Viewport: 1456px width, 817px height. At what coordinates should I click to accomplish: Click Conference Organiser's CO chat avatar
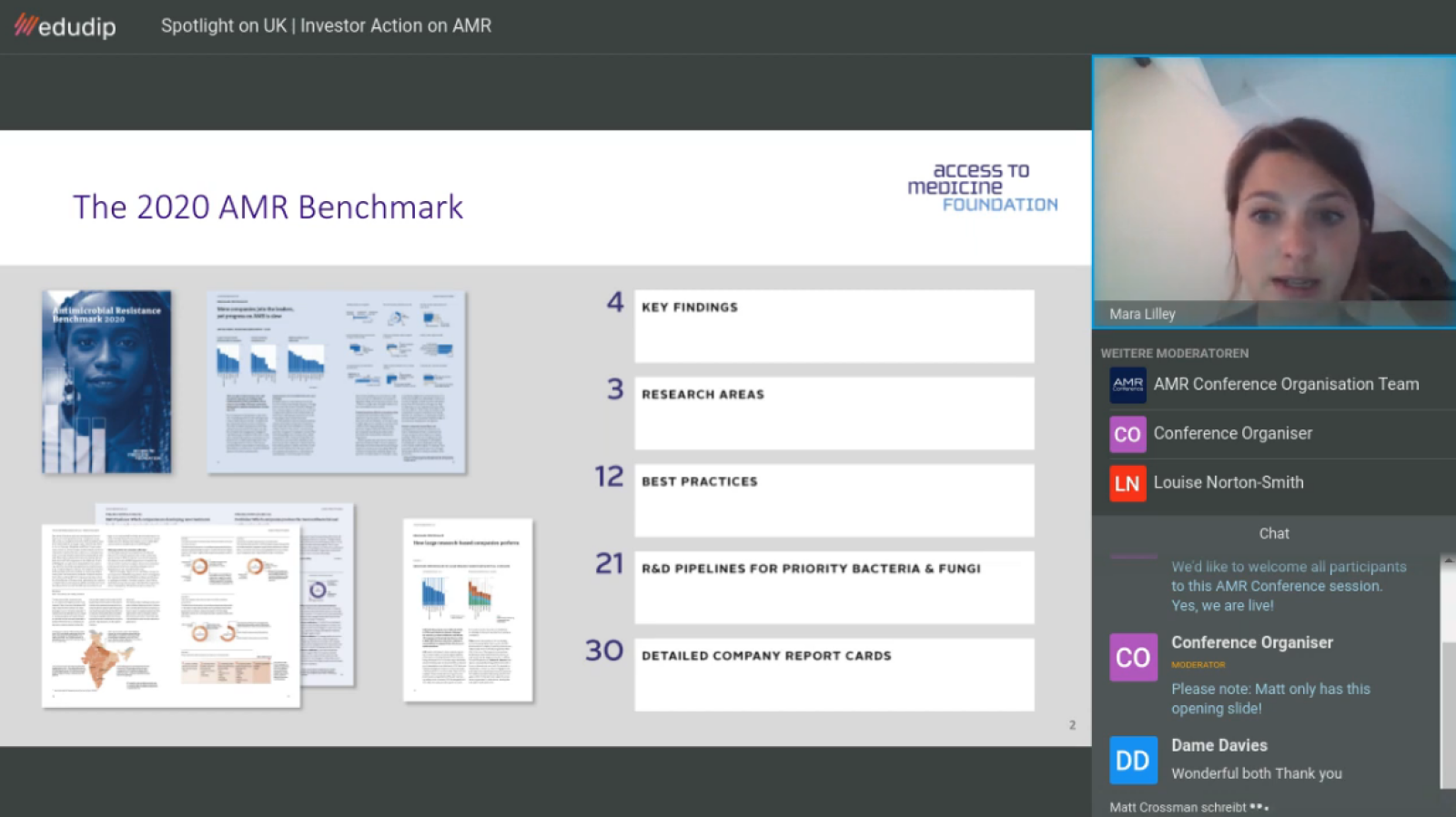coord(1133,657)
